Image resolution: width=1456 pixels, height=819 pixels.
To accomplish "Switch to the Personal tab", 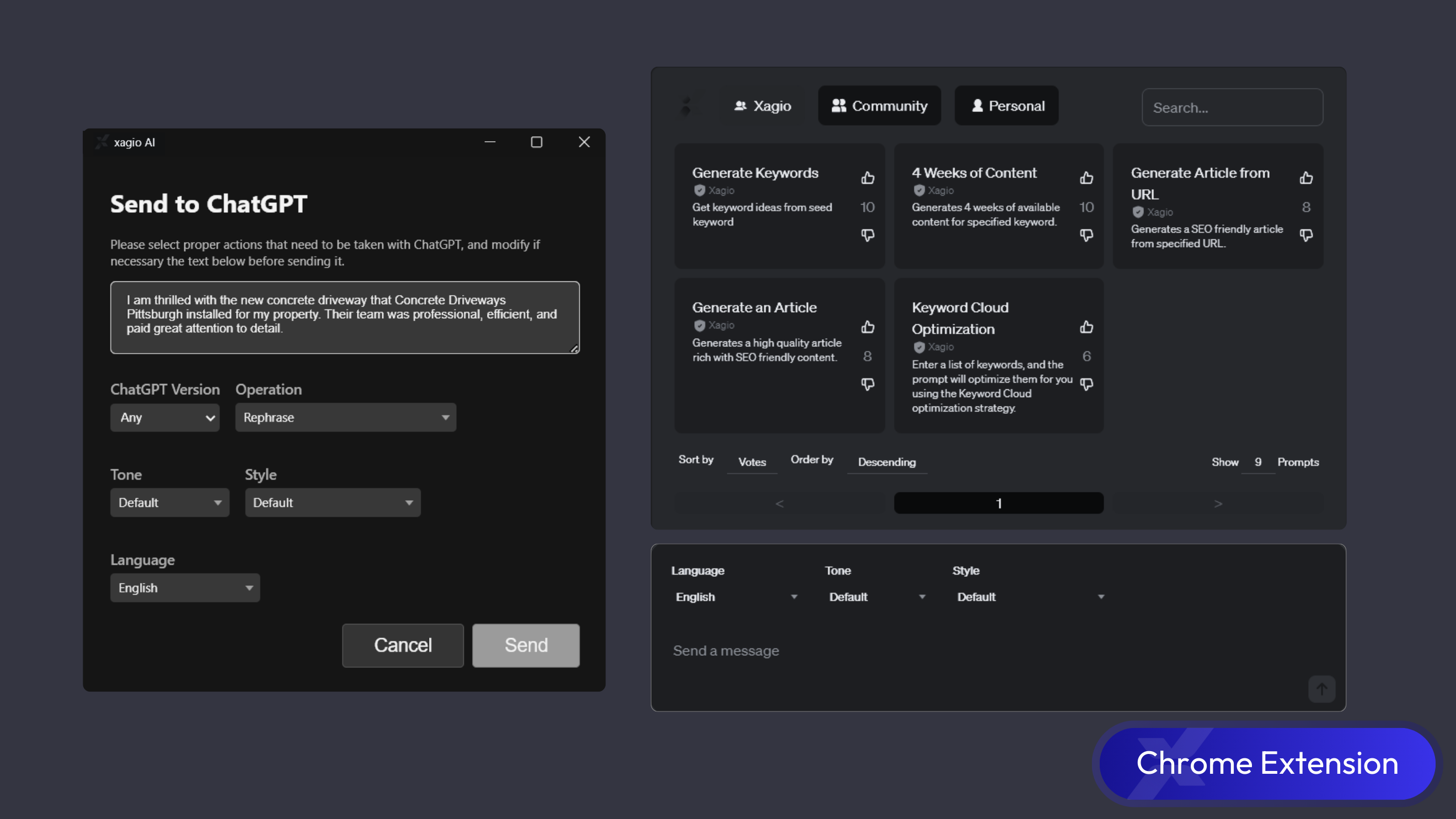I will click(x=1007, y=106).
